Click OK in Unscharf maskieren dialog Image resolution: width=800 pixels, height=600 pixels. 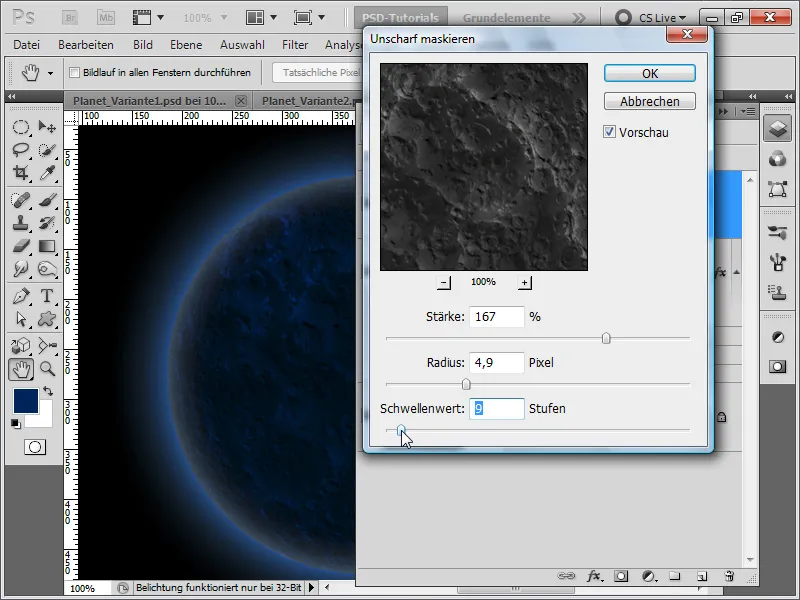click(649, 73)
